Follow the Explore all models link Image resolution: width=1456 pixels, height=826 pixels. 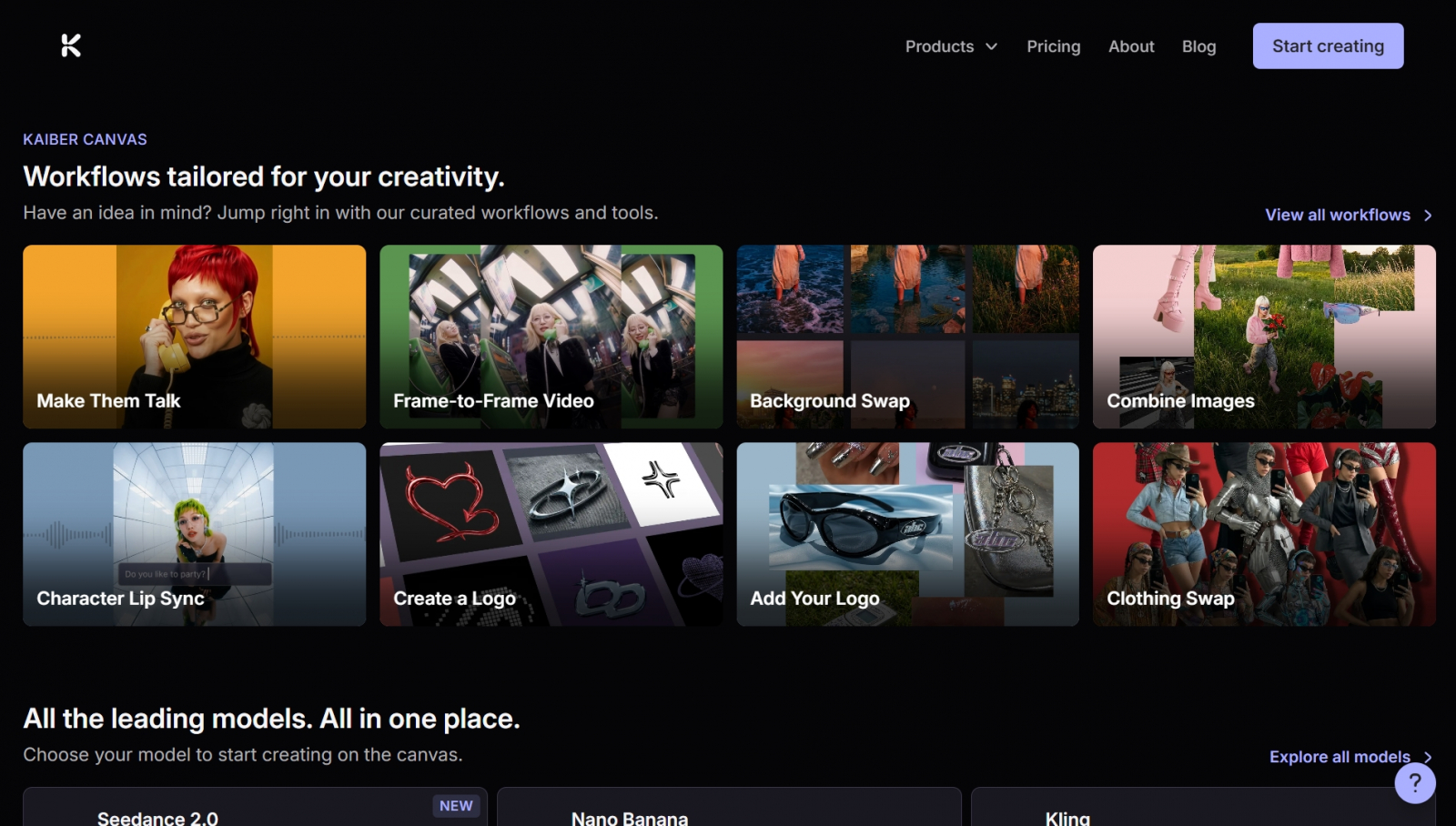pyautogui.click(x=1351, y=757)
